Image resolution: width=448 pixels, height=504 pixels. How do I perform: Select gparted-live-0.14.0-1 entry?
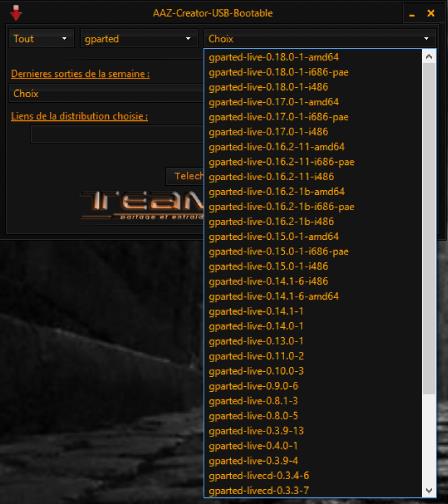[313, 326]
